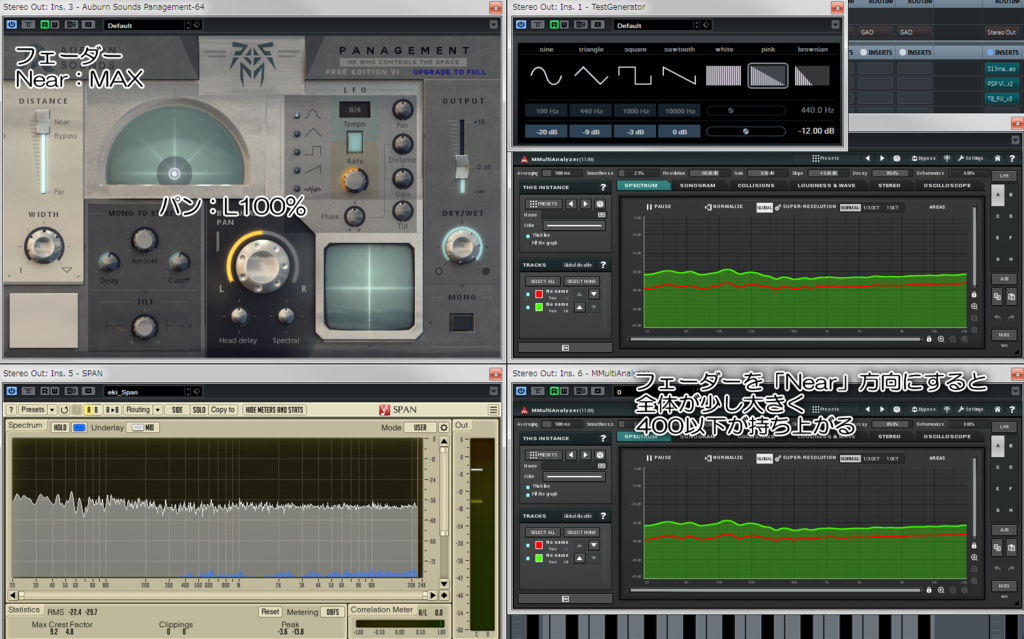The width and height of the screenshot is (1024, 639).
Task: Select the white noise waveform
Action: (x=724, y=76)
